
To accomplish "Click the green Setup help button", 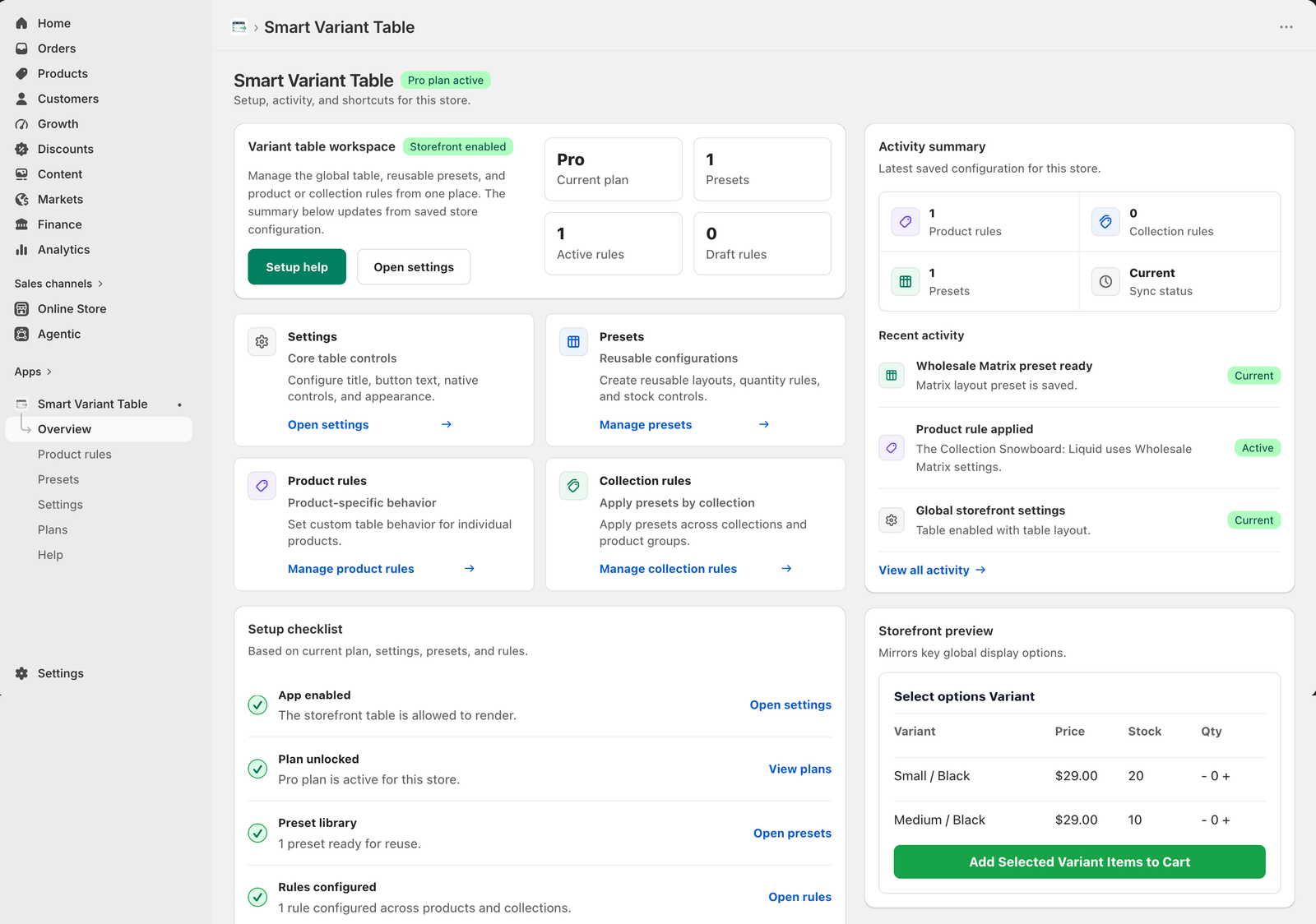I will click(297, 267).
